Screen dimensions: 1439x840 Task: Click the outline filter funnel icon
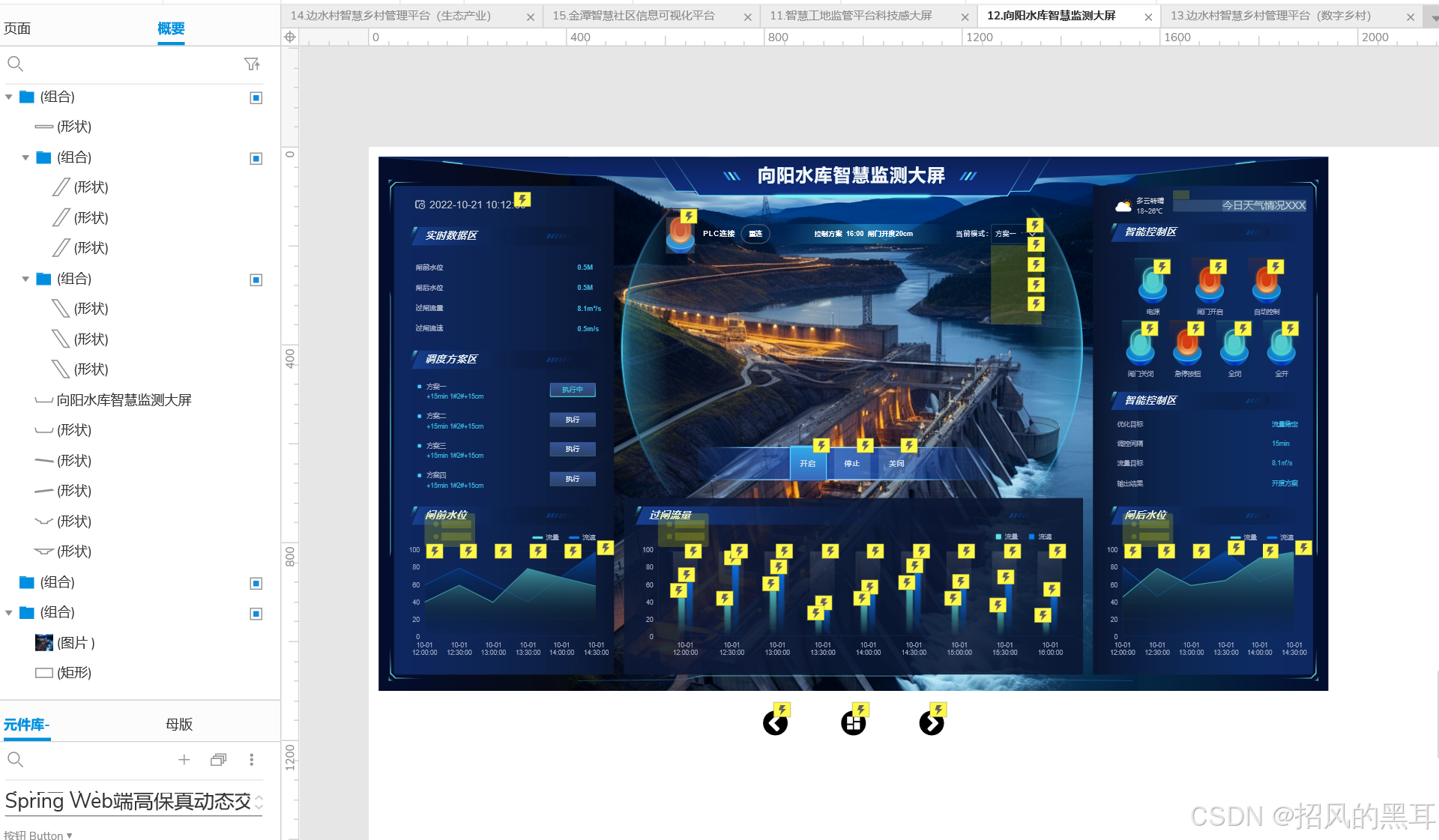(x=252, y=64)
